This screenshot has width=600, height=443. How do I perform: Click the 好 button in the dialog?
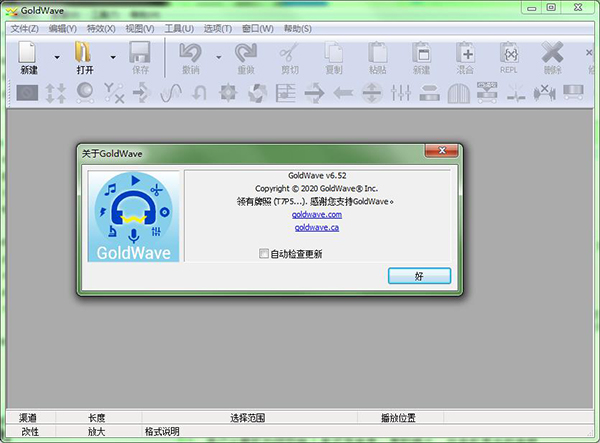(419, 276)
